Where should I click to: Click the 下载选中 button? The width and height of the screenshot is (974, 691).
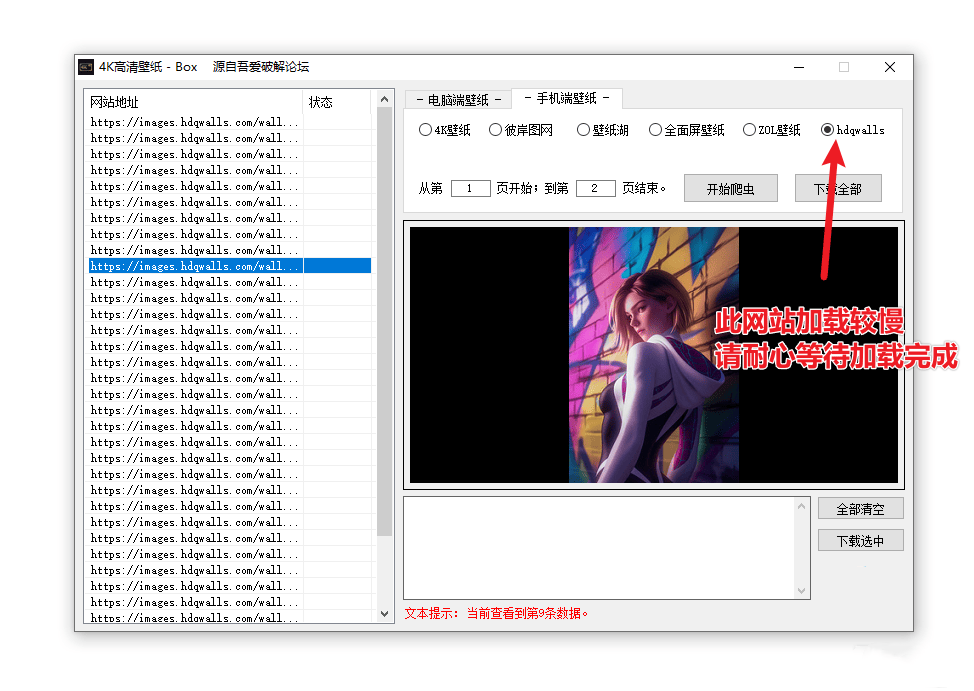(860, 541)
